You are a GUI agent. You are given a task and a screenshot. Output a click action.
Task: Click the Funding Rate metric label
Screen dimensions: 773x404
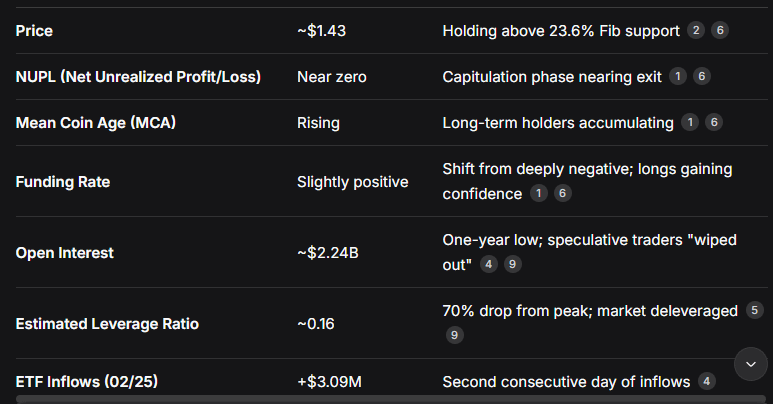click(63, 182)
